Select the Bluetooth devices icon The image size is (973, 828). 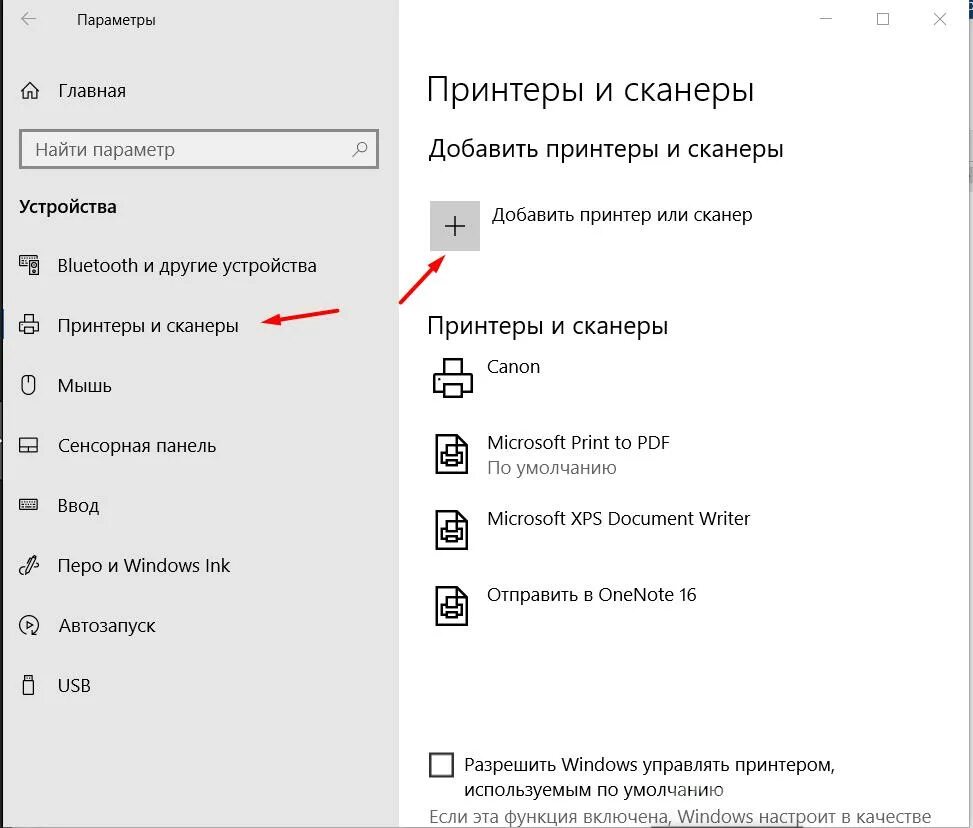coord(29,265)
